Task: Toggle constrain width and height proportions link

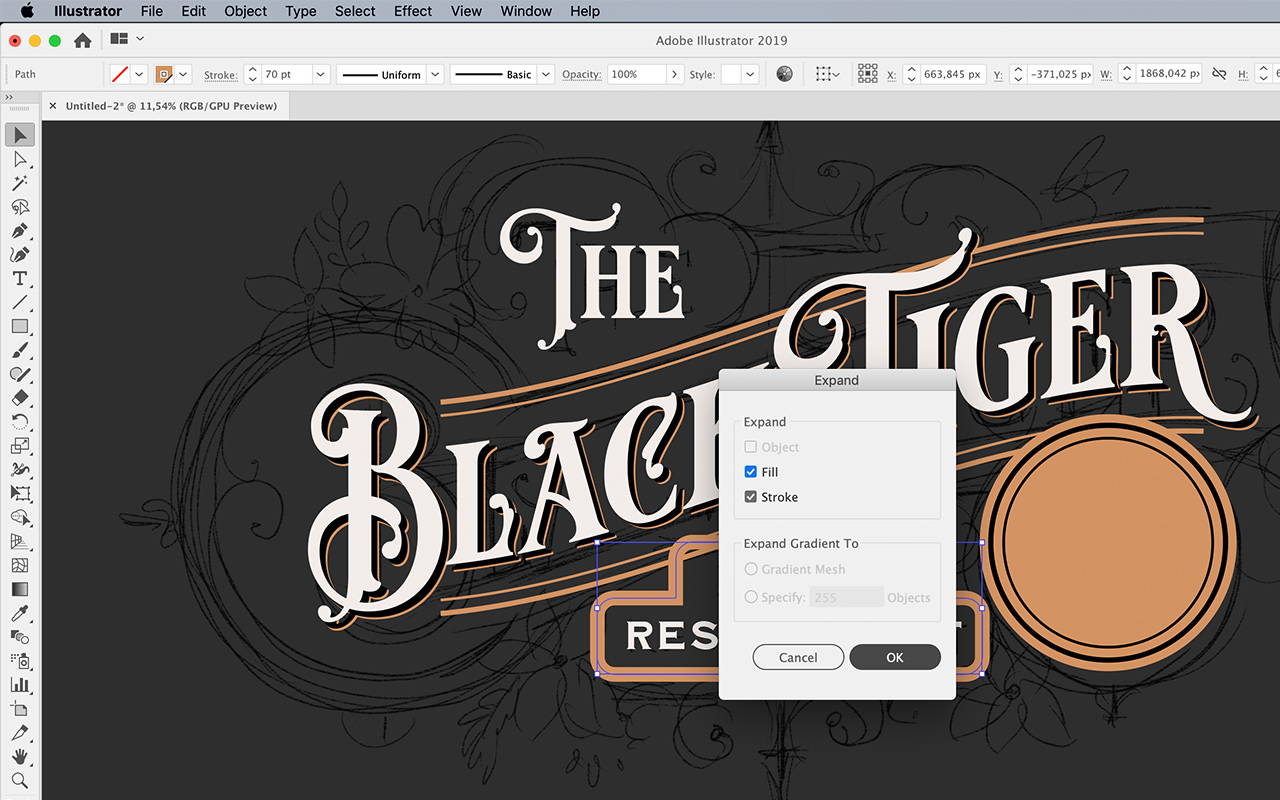Action: 1219,74
